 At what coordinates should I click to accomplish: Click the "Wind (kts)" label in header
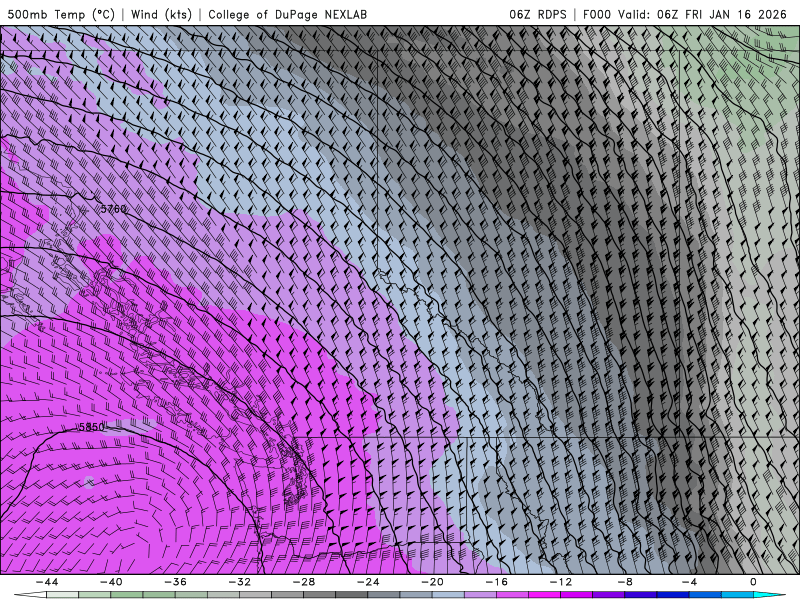(161, 14)
